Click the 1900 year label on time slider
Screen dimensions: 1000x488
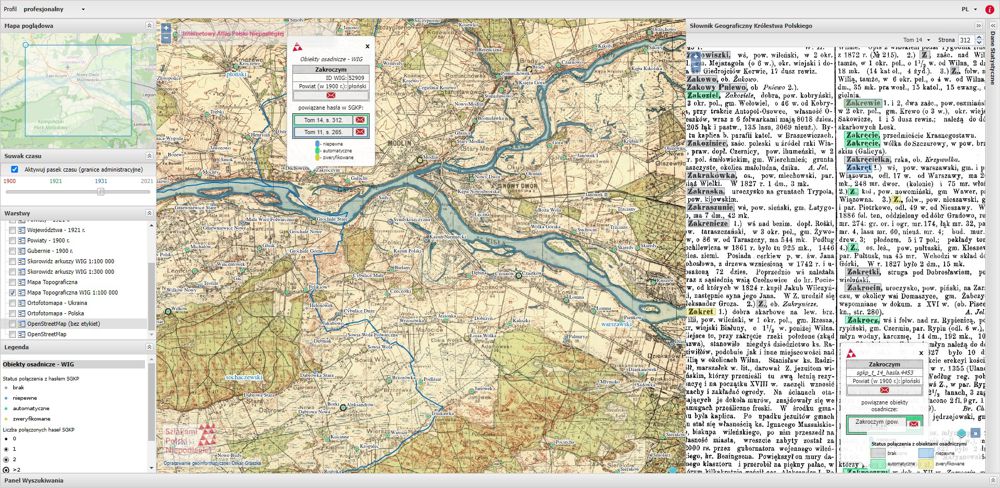tap(10, 181)
